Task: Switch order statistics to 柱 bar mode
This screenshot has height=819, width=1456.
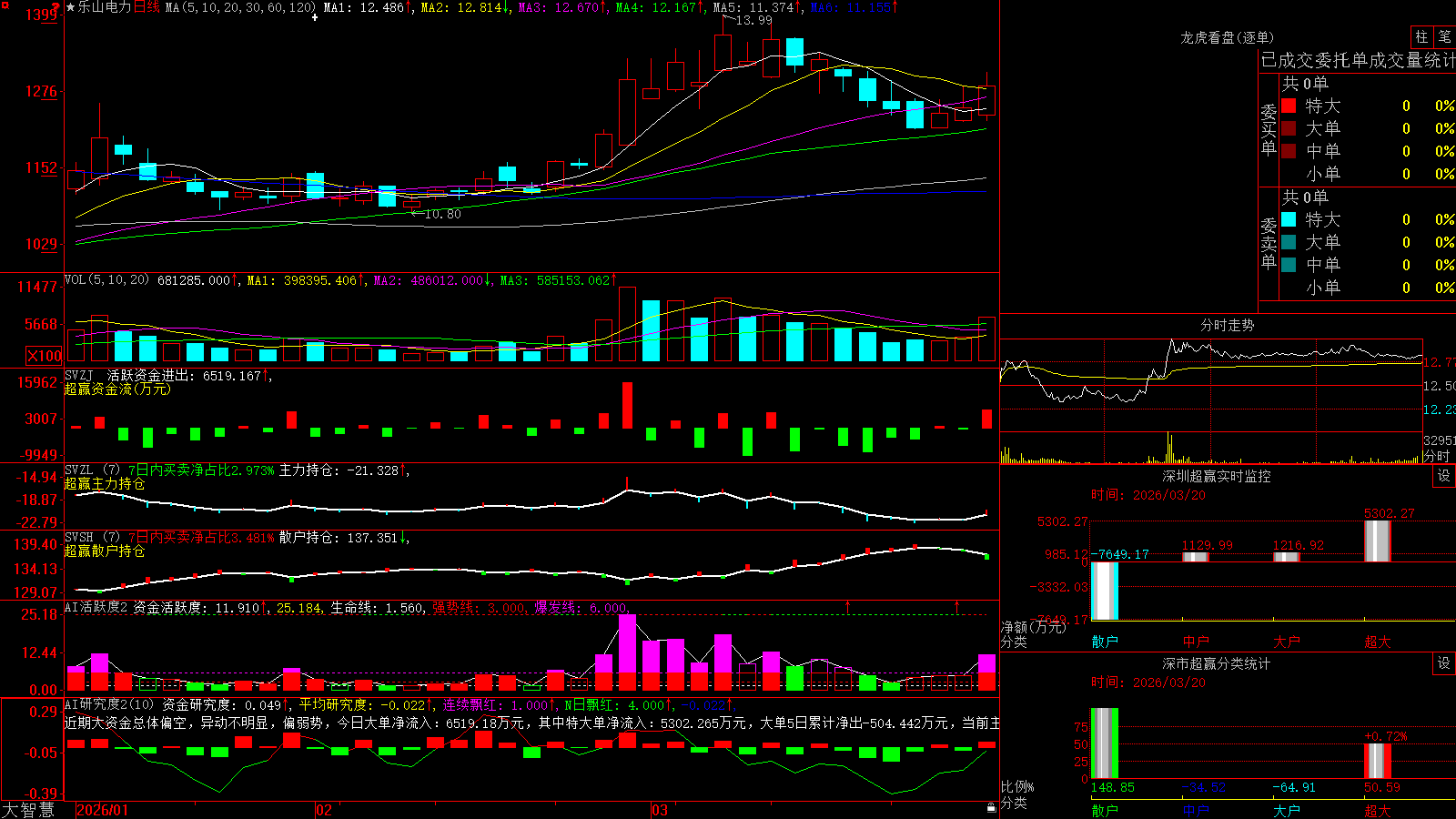Action: click(x=1421, y=37)
